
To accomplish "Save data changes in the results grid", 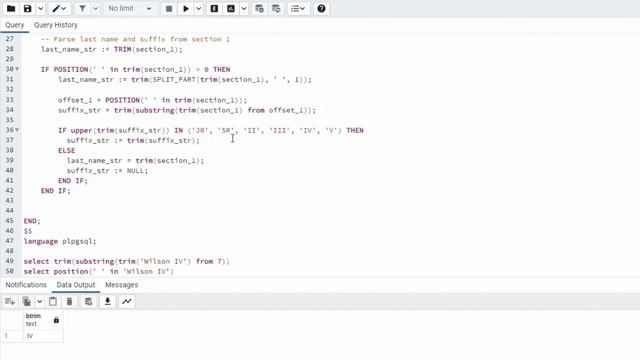I will tap(88, 302).
